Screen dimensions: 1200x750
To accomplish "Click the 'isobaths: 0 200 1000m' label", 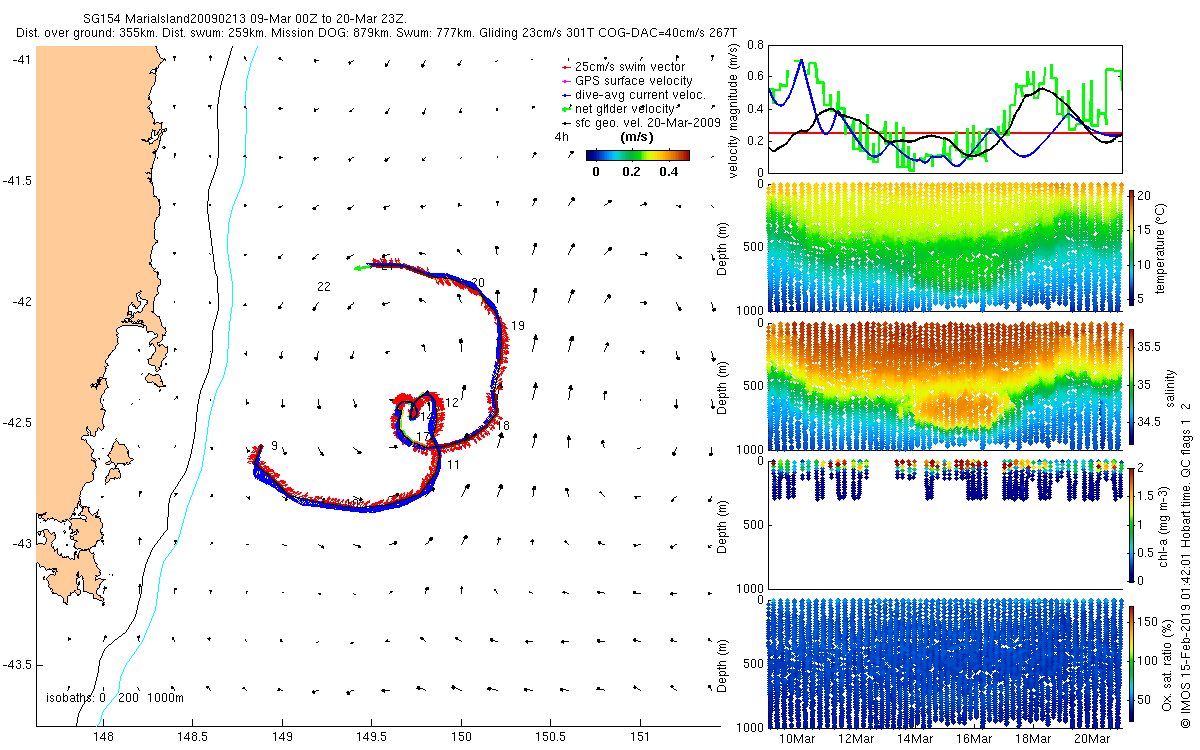I will (115, 698).
